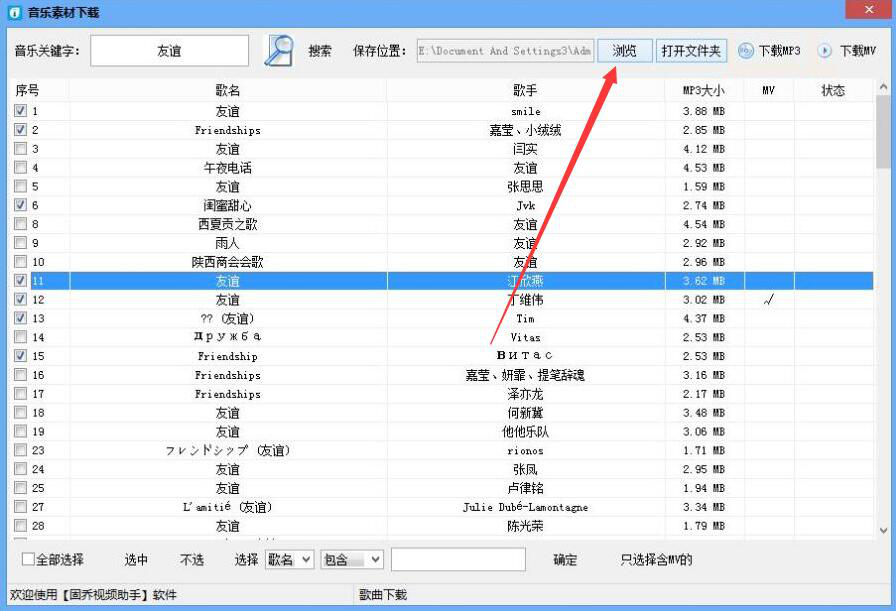Image resolution: width=896 pixels, height=611 pixels.
Task: Click the 下载MP3 button text
Action: (x=779, y=51)
